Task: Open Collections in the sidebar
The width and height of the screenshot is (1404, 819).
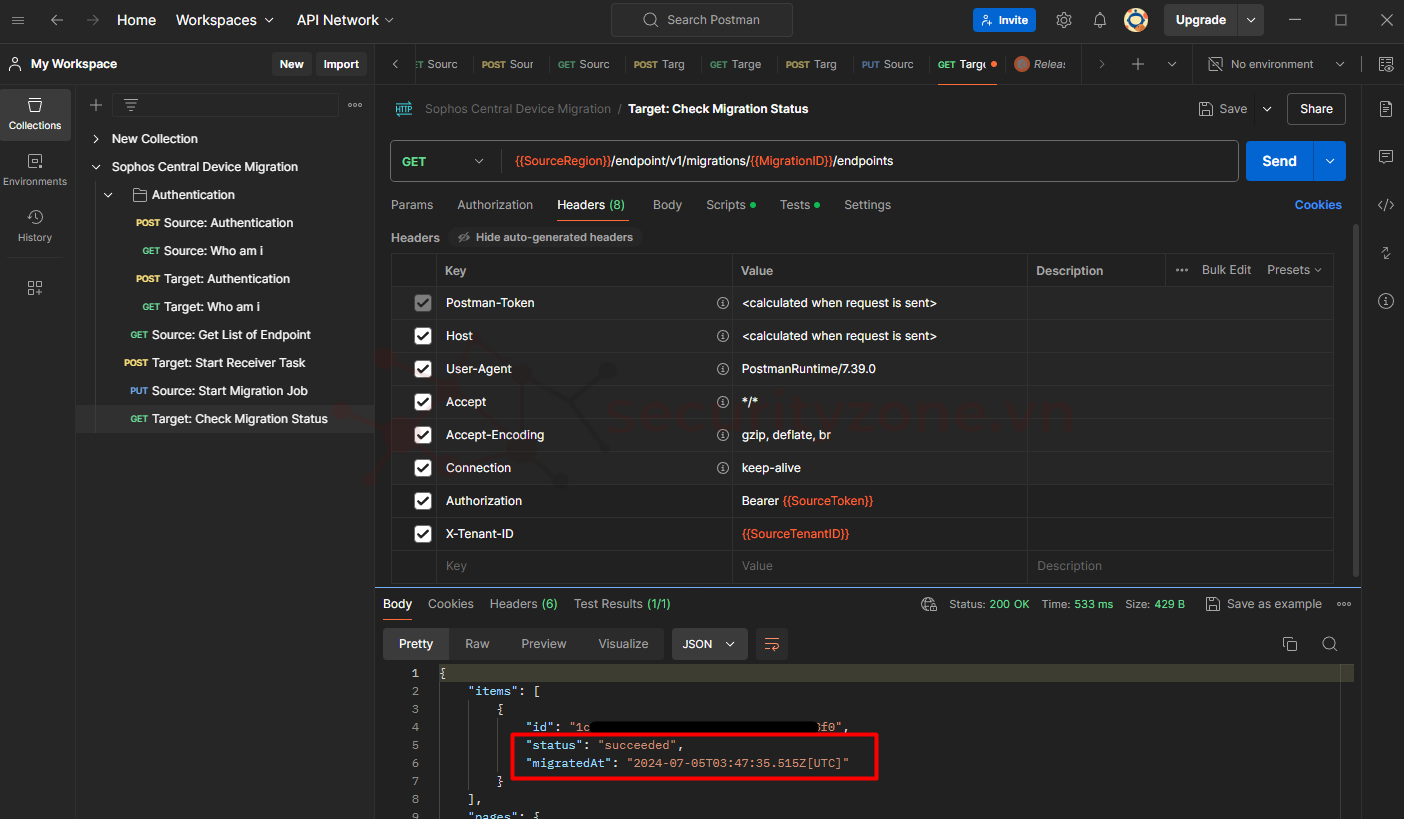Action: click(x=35, y=114)
